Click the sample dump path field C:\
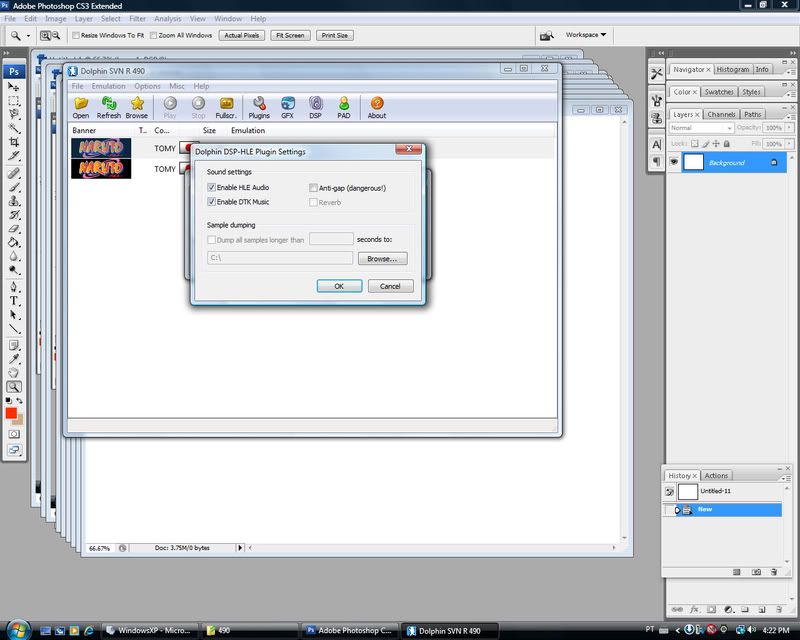Screen dimensions: 800x640 [280, 258]
